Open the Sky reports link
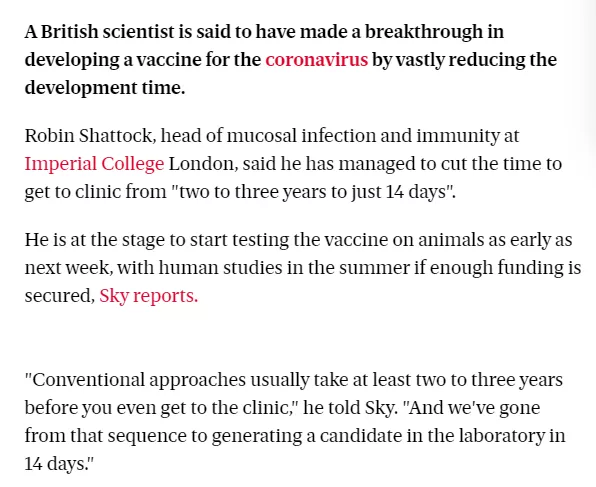Screen dimensions: 596x487 pos(149,296)
